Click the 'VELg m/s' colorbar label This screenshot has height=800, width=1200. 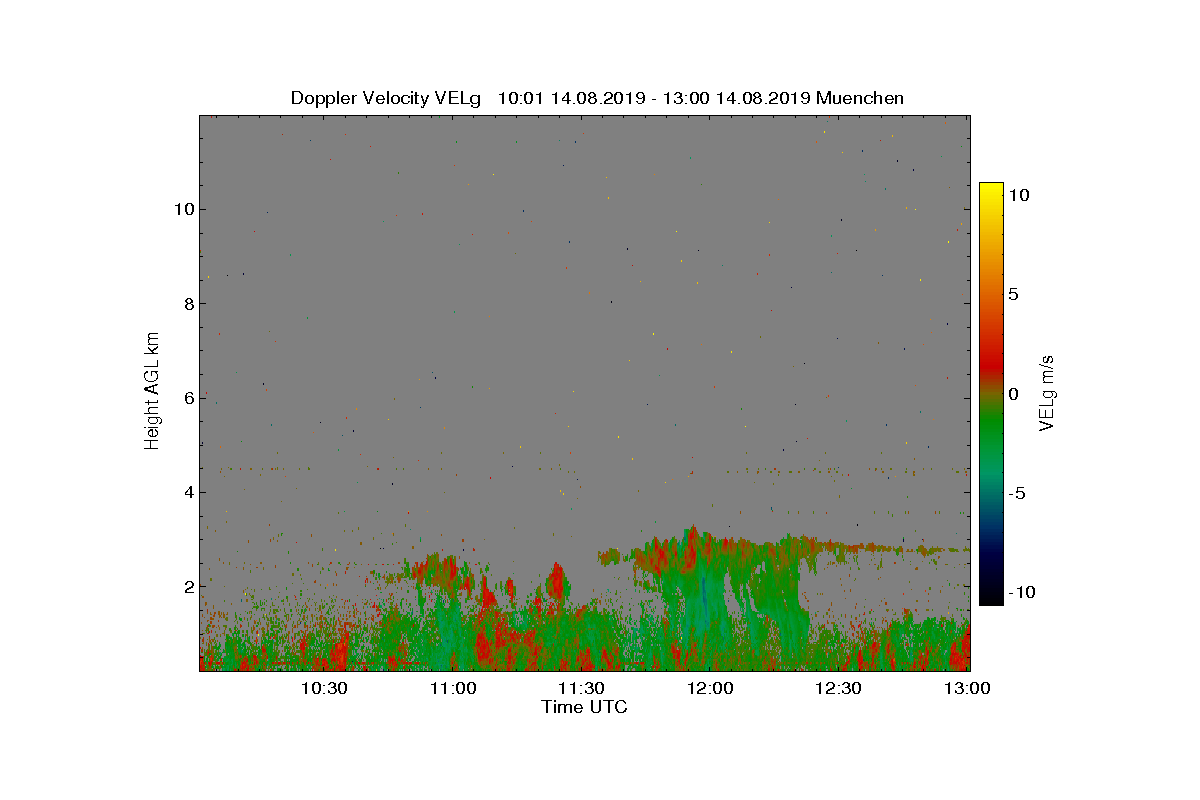(x=1047, y=392)
